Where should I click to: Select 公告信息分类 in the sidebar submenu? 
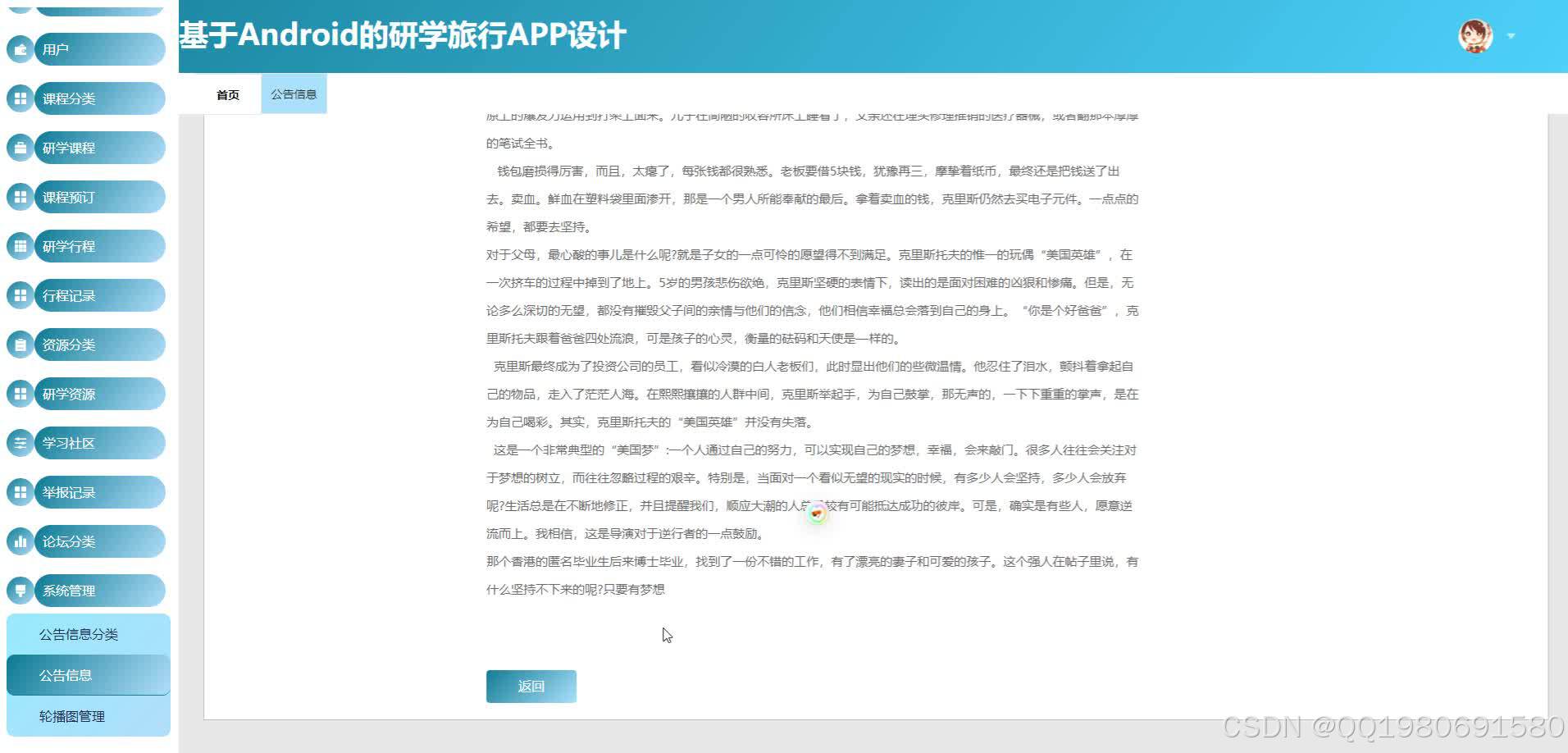[x=79, y=634]
